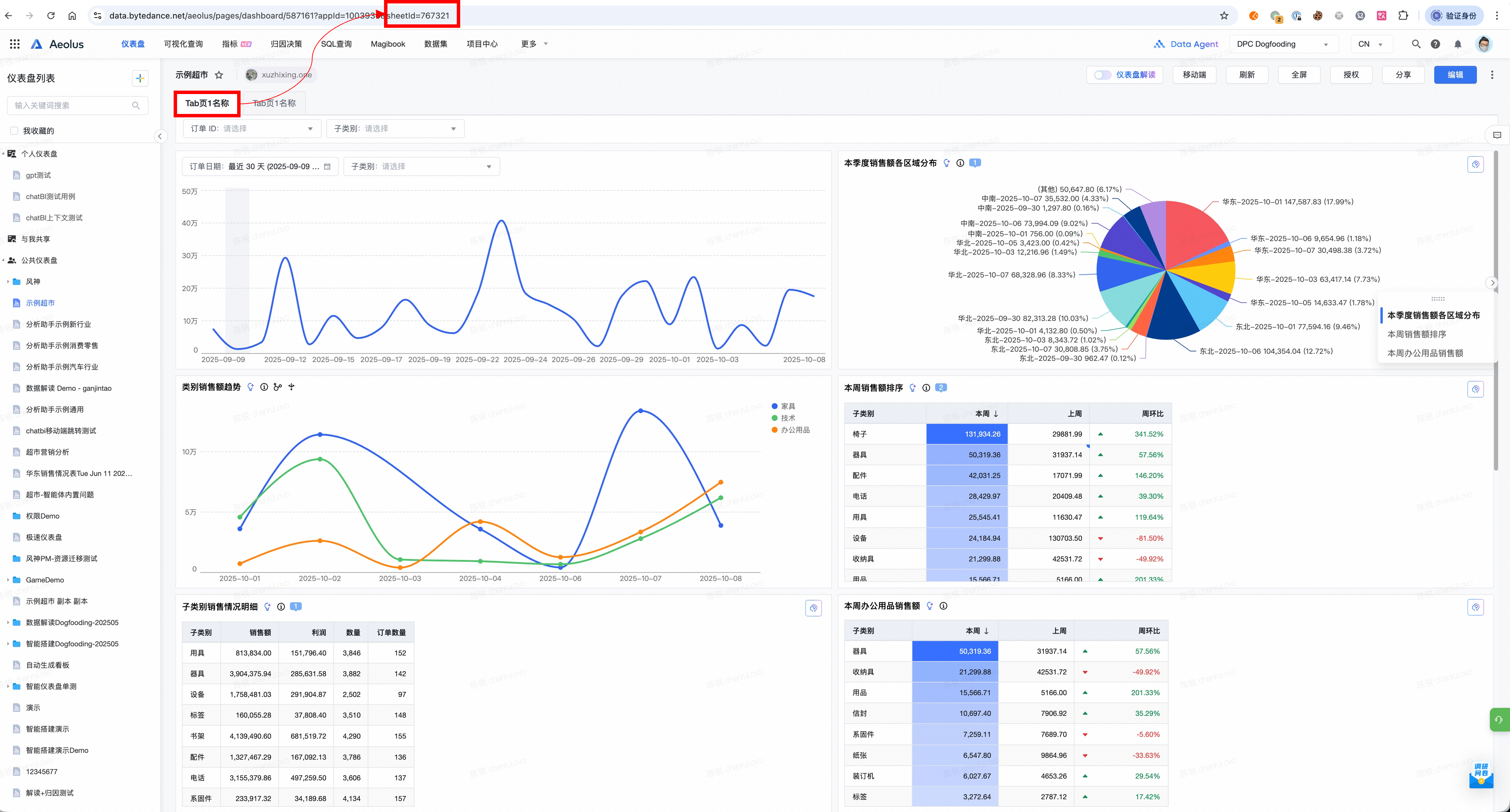Open the SQL查询 menu item
The width and height of the screenshot is (1510, 812).
point(336,44)
